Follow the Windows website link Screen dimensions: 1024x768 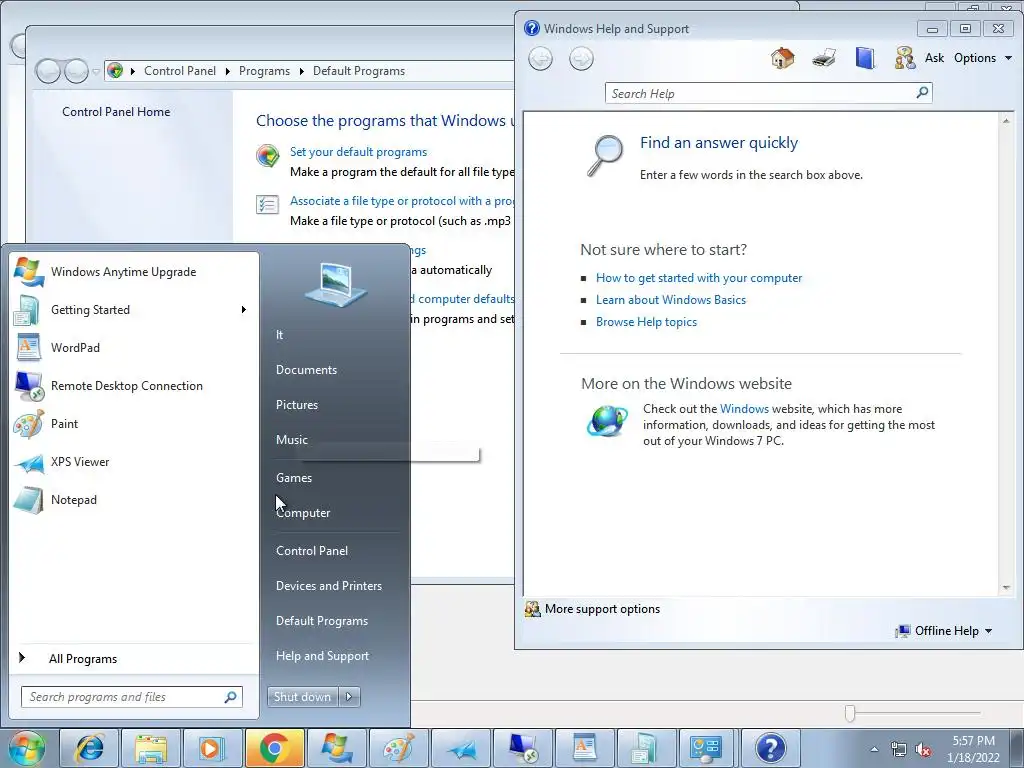[x=744, y=409]
